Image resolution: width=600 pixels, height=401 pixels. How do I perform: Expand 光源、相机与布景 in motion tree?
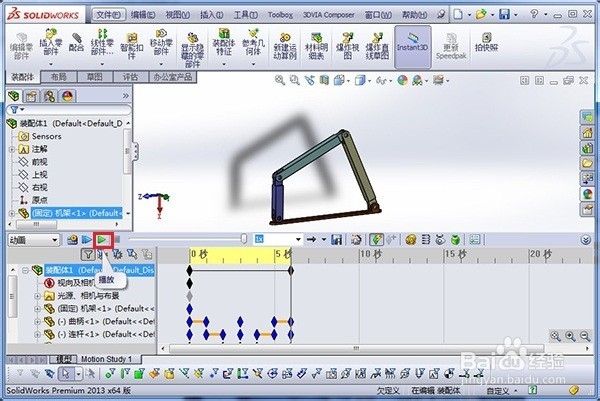38,296
